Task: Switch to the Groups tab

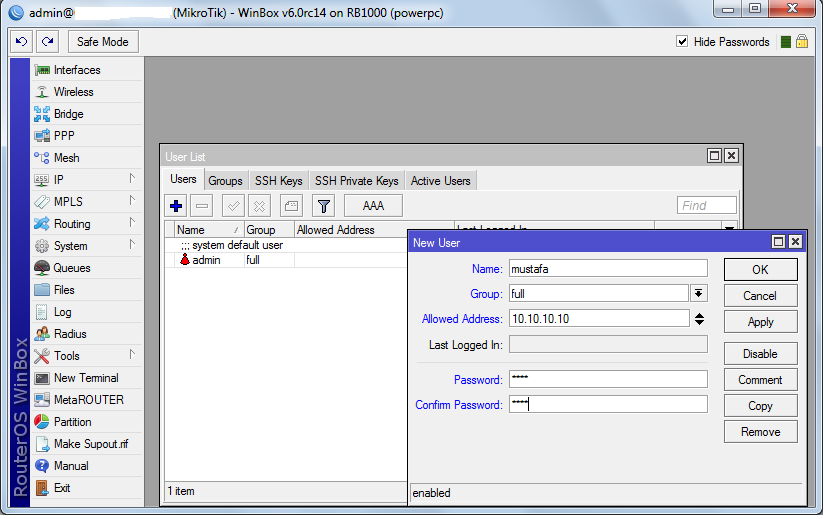Action: tap(225, 181)
